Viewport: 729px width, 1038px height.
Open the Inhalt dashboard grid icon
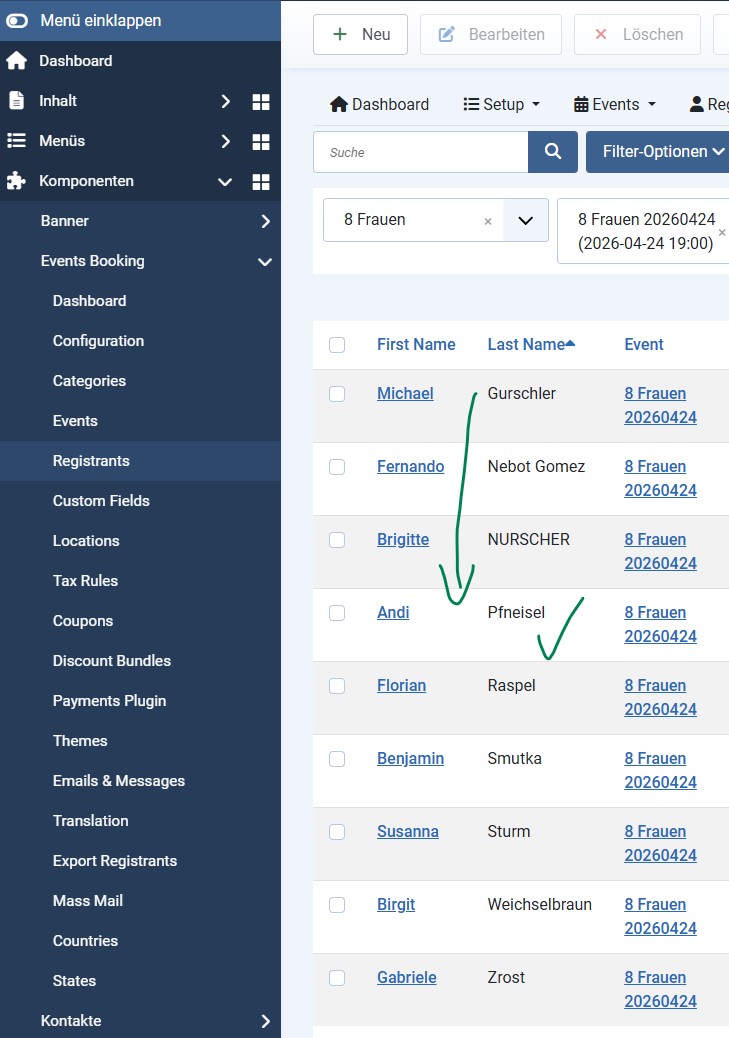tap(261, 101)
